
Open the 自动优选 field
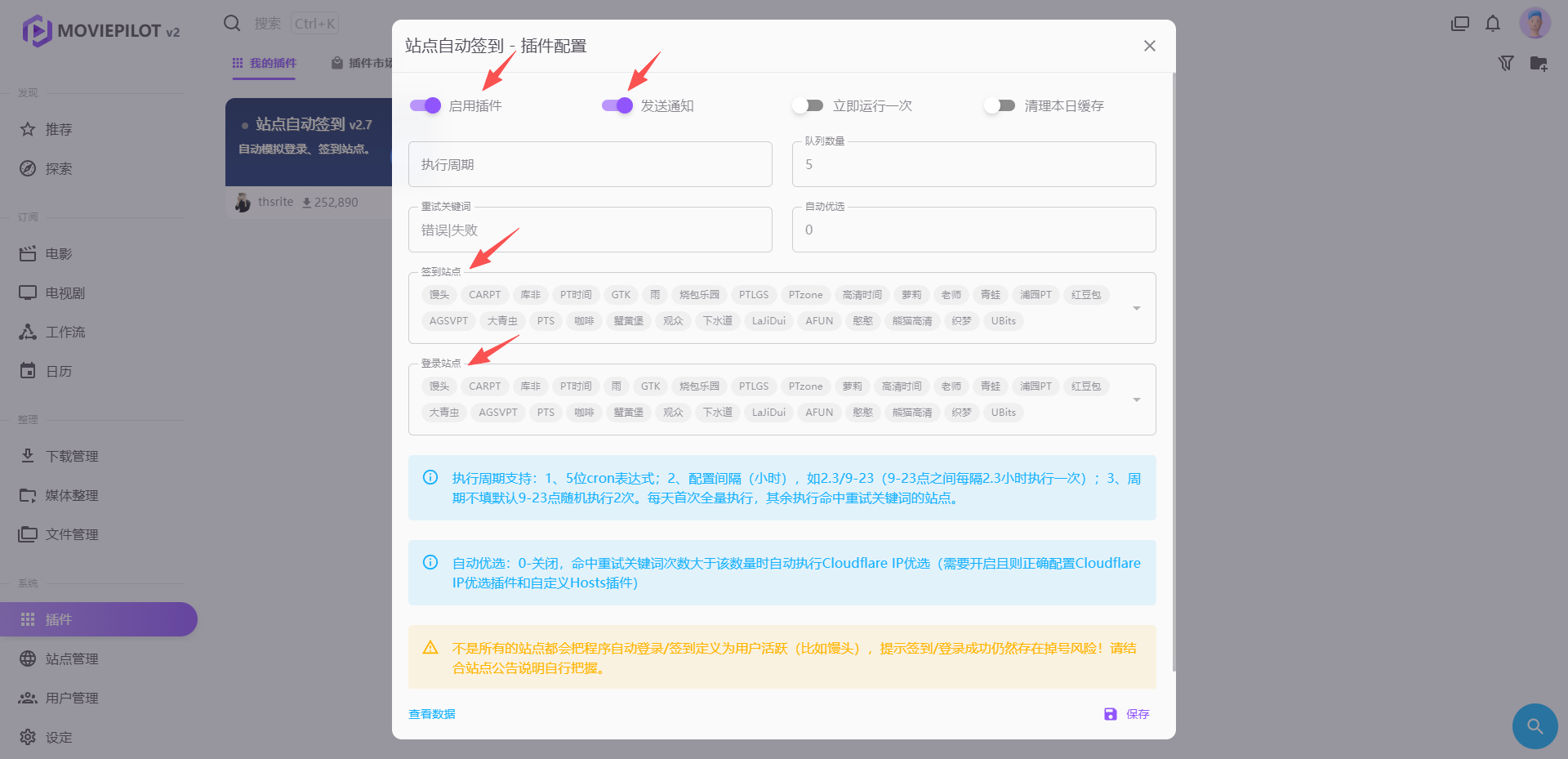(x=973, y=230)
